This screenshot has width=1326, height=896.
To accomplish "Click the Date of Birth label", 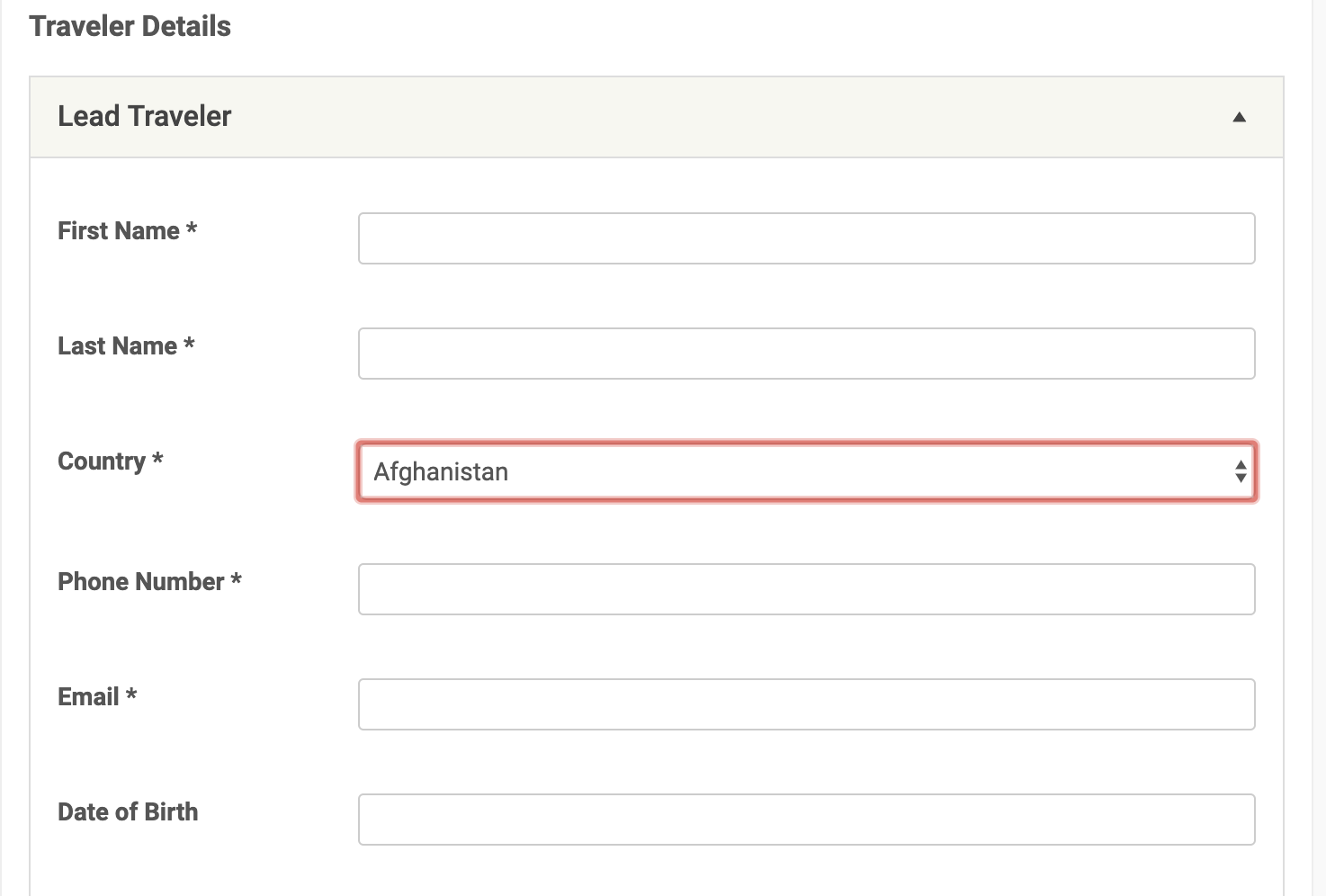I will (x=128, y=812).
